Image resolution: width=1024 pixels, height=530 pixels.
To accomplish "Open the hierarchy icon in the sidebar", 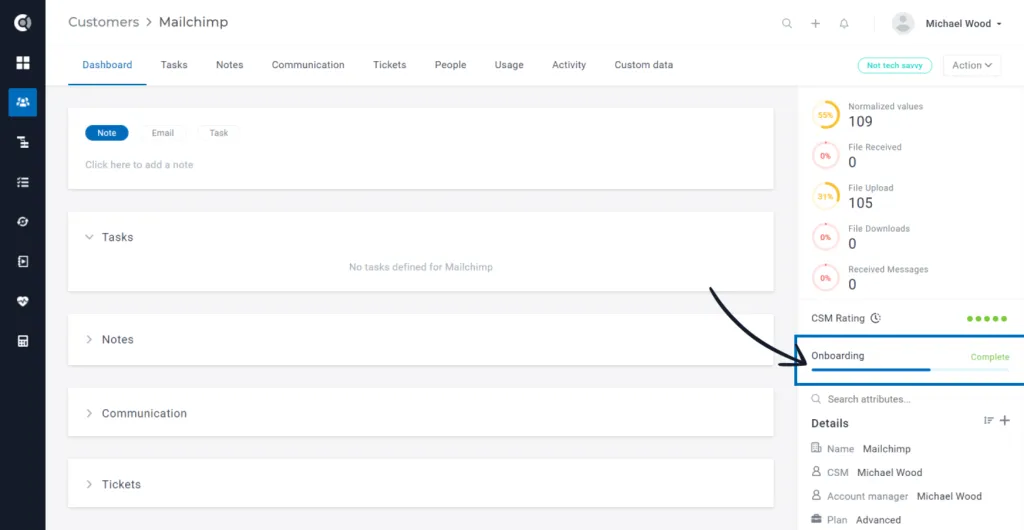I will 23,142.
